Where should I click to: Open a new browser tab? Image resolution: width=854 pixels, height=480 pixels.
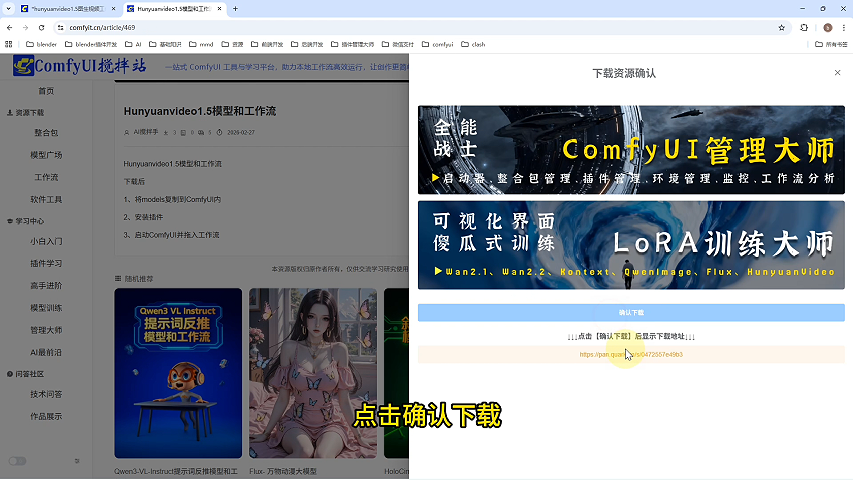coord(235,9)
